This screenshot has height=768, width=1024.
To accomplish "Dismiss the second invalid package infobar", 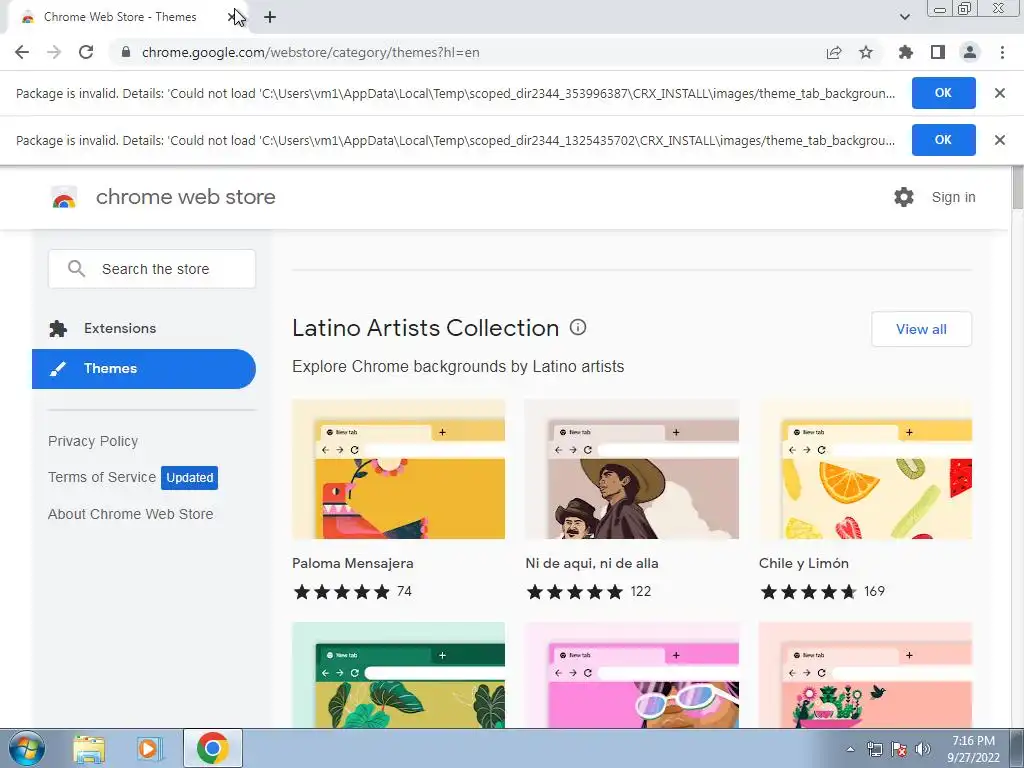I will 1000,140.
